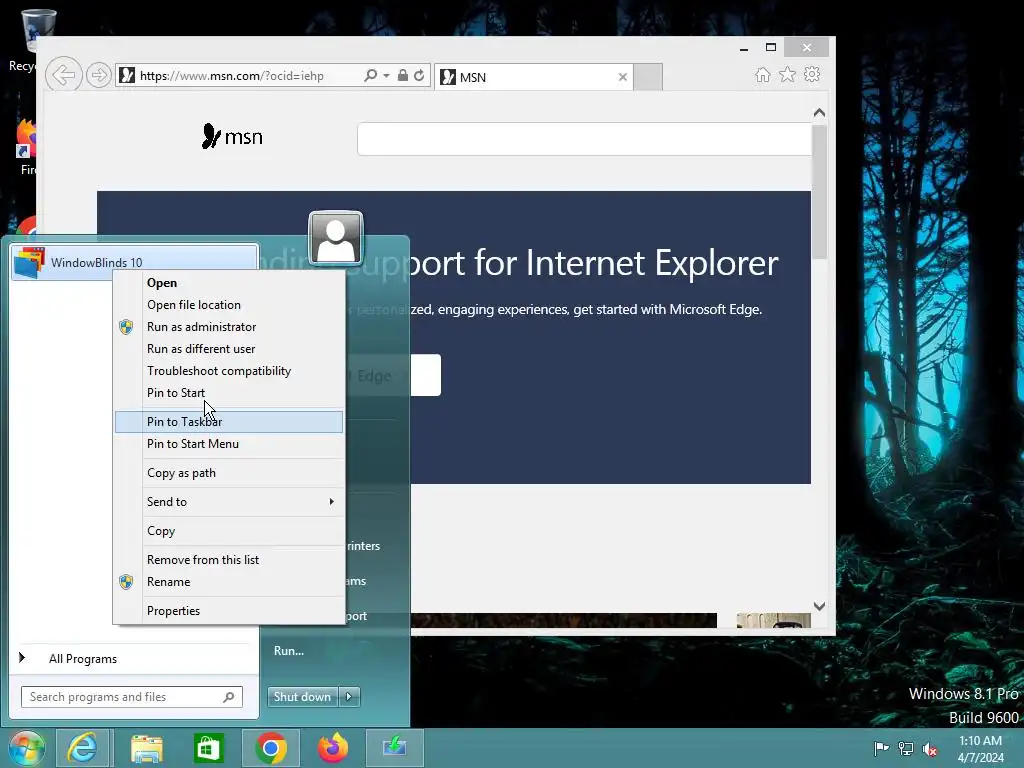Open Properties from the context menu

tap(229, 611)
